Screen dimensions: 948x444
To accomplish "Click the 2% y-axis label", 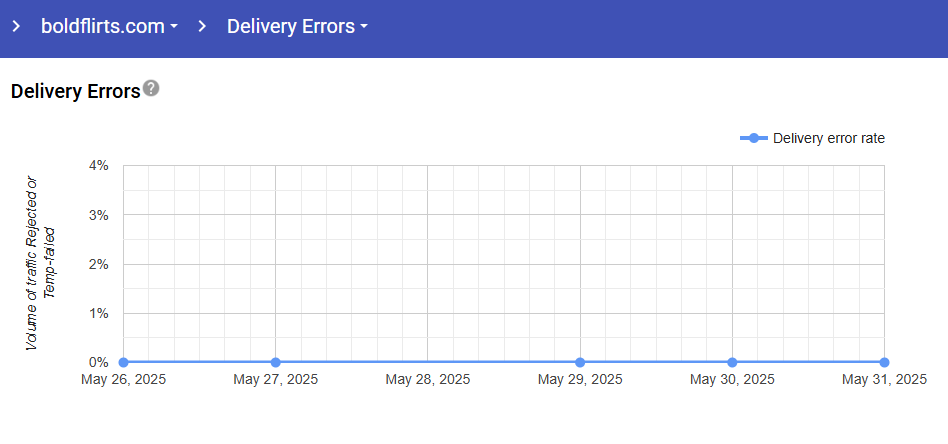I will pyautogui.click(x=98, y=264).
